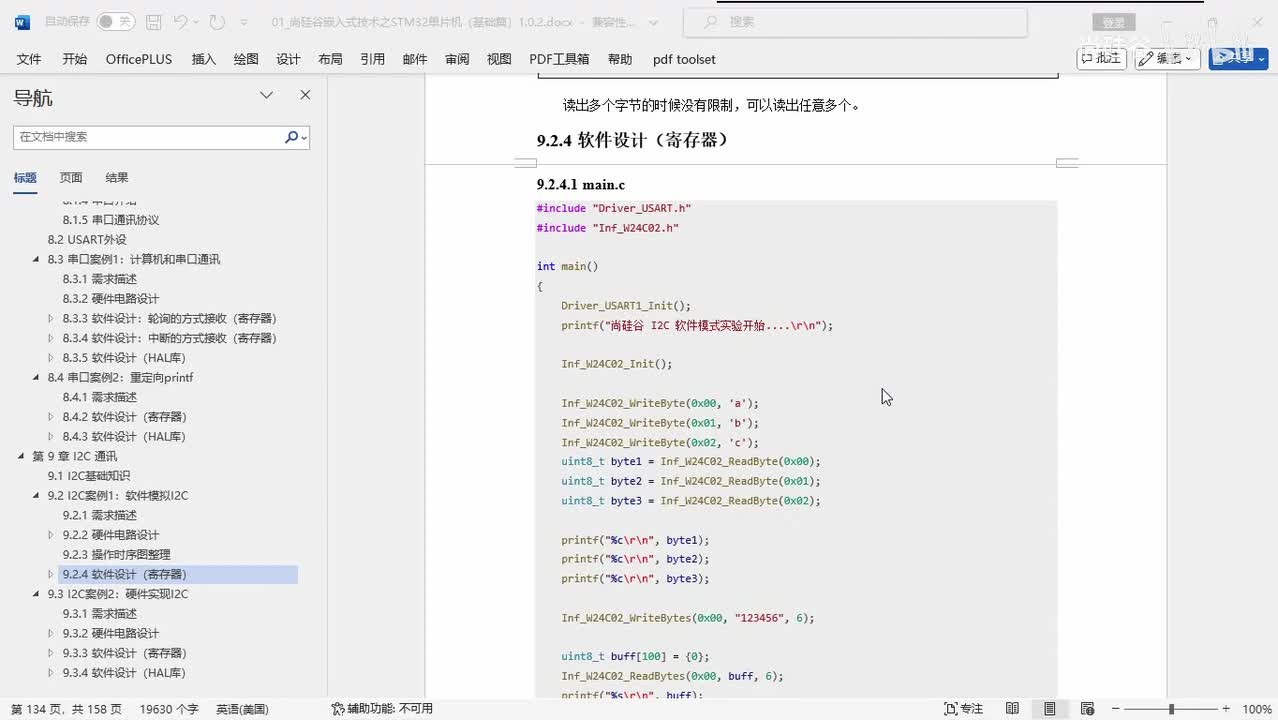Open the 审阅 ribbon tab

pyautogui.click(x=457, y=59)
